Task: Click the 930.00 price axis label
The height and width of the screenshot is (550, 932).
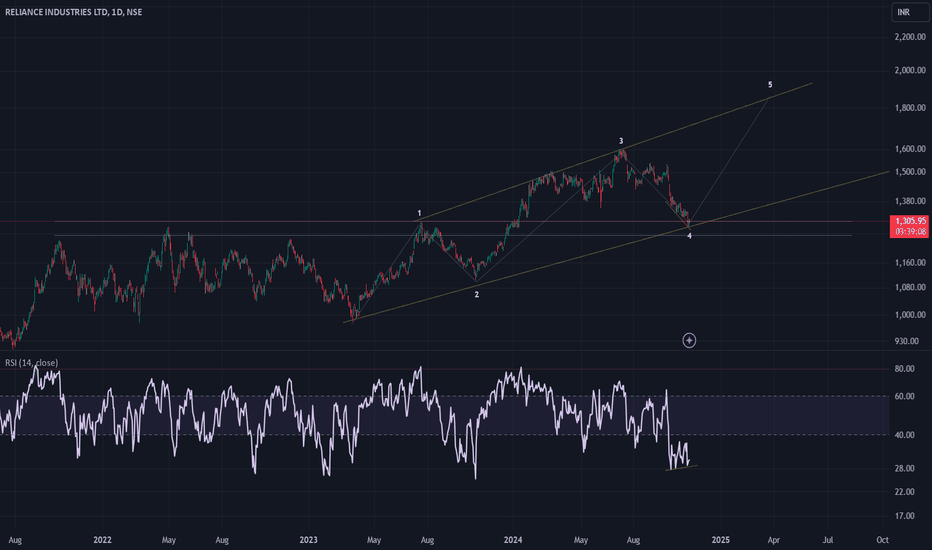Action: [x=906, y=341]
